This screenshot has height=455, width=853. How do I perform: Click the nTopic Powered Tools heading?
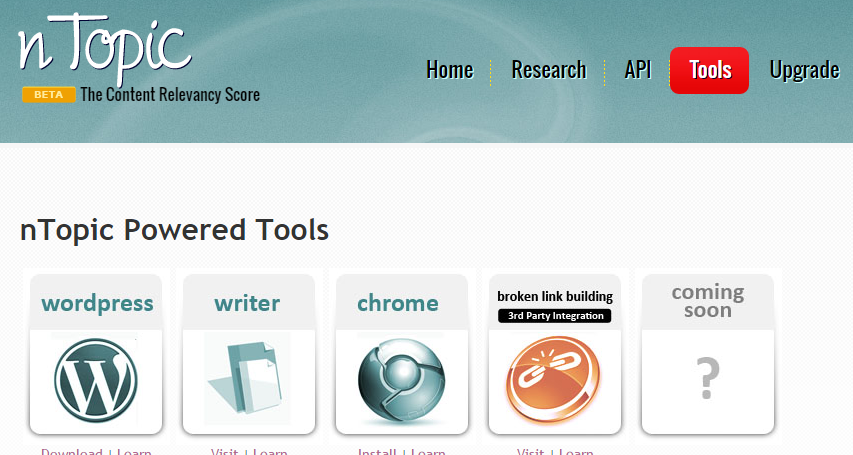tap(175, 230)
